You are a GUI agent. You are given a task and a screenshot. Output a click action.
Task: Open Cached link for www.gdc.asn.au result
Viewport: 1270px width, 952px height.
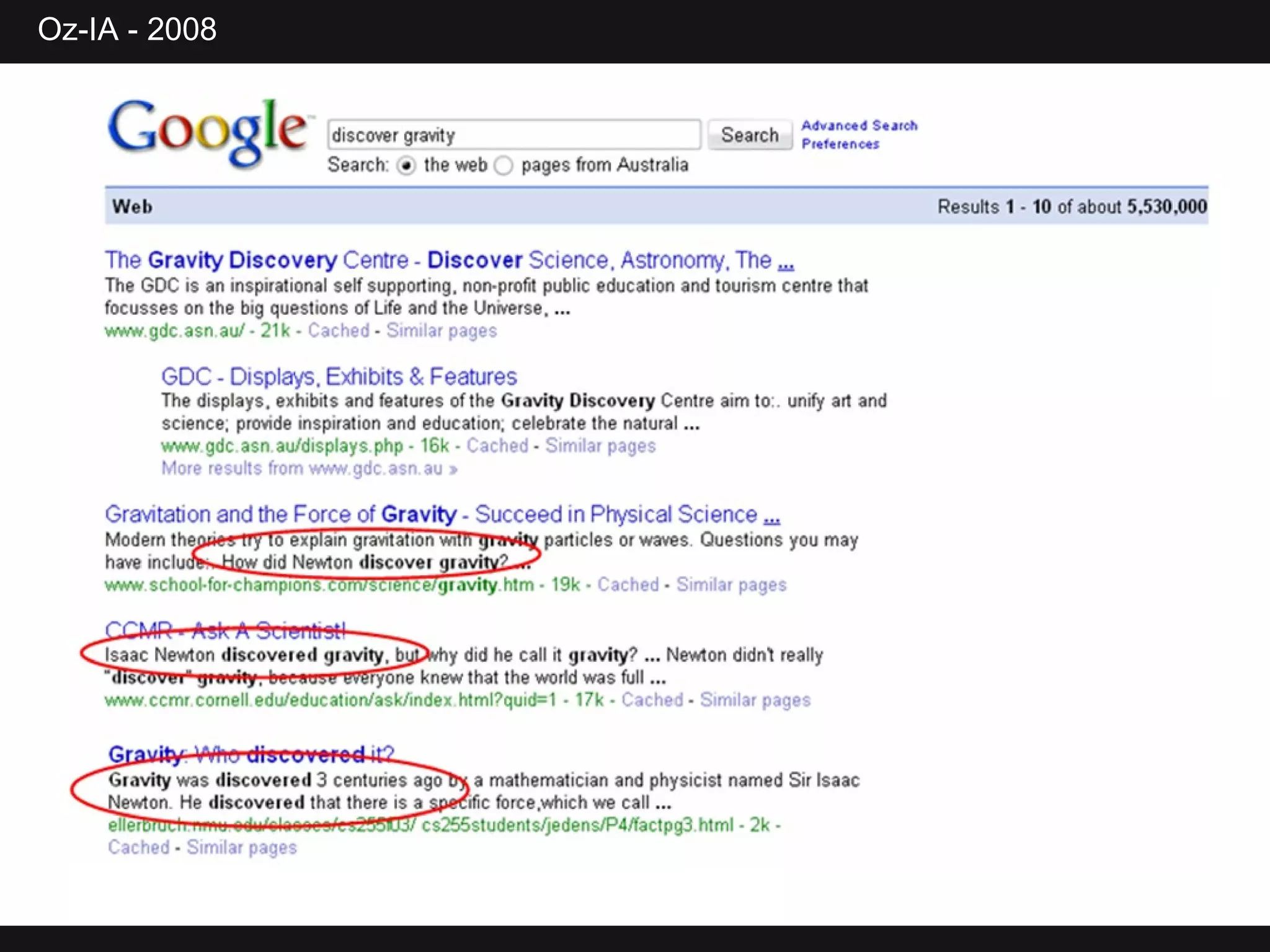click(339, 330)
